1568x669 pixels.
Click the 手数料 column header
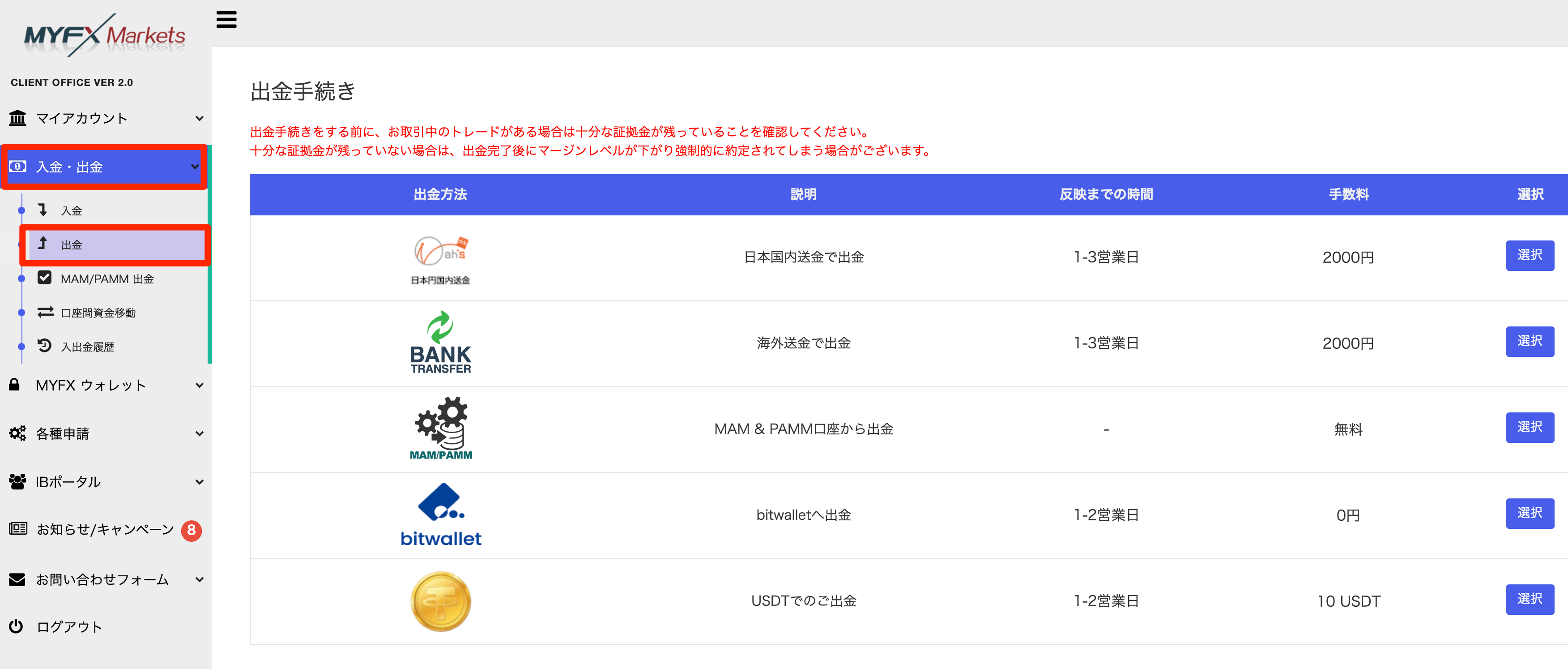(x=1348, y=194)
